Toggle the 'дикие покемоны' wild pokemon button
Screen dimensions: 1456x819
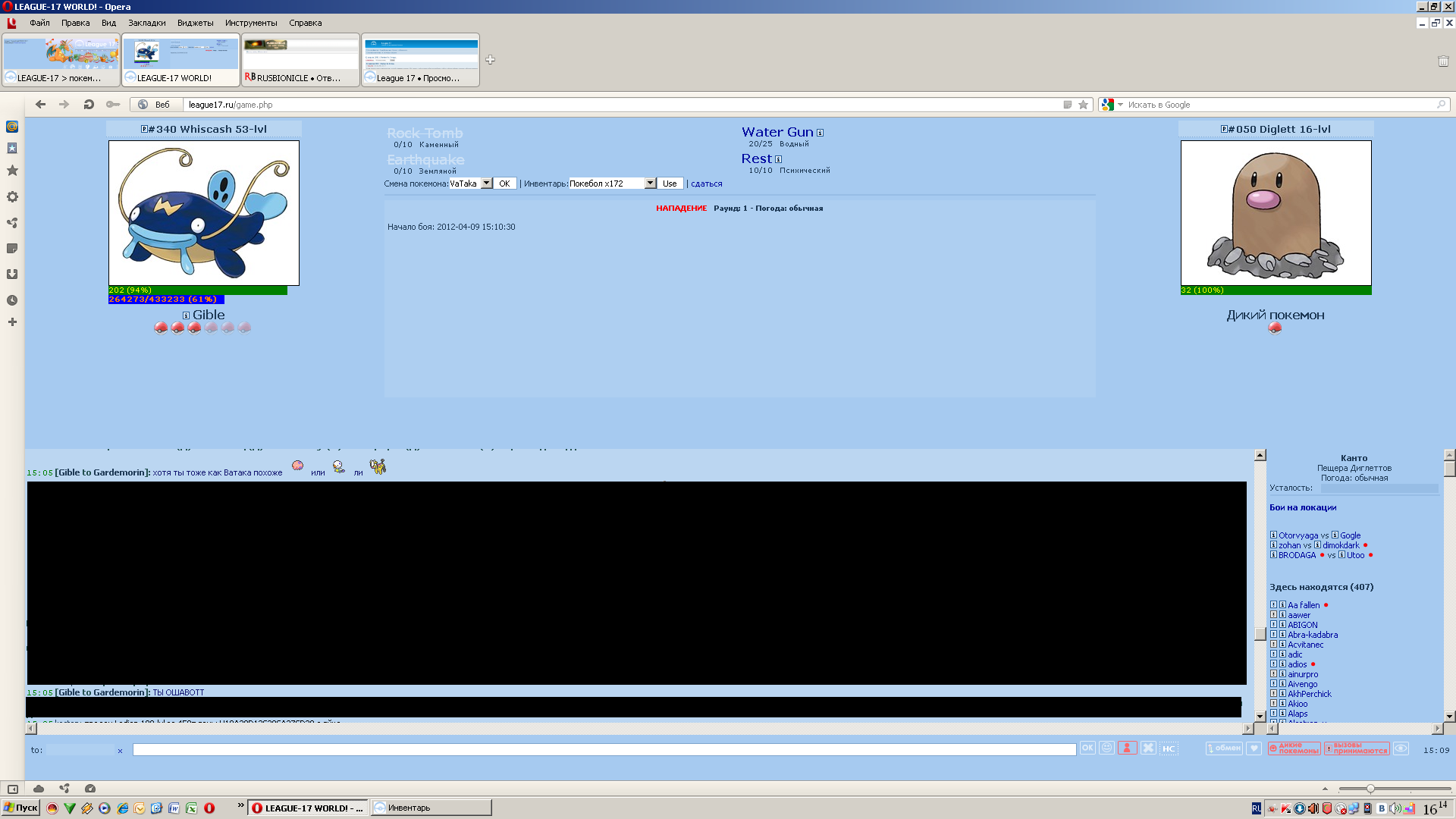[1294, 748]
